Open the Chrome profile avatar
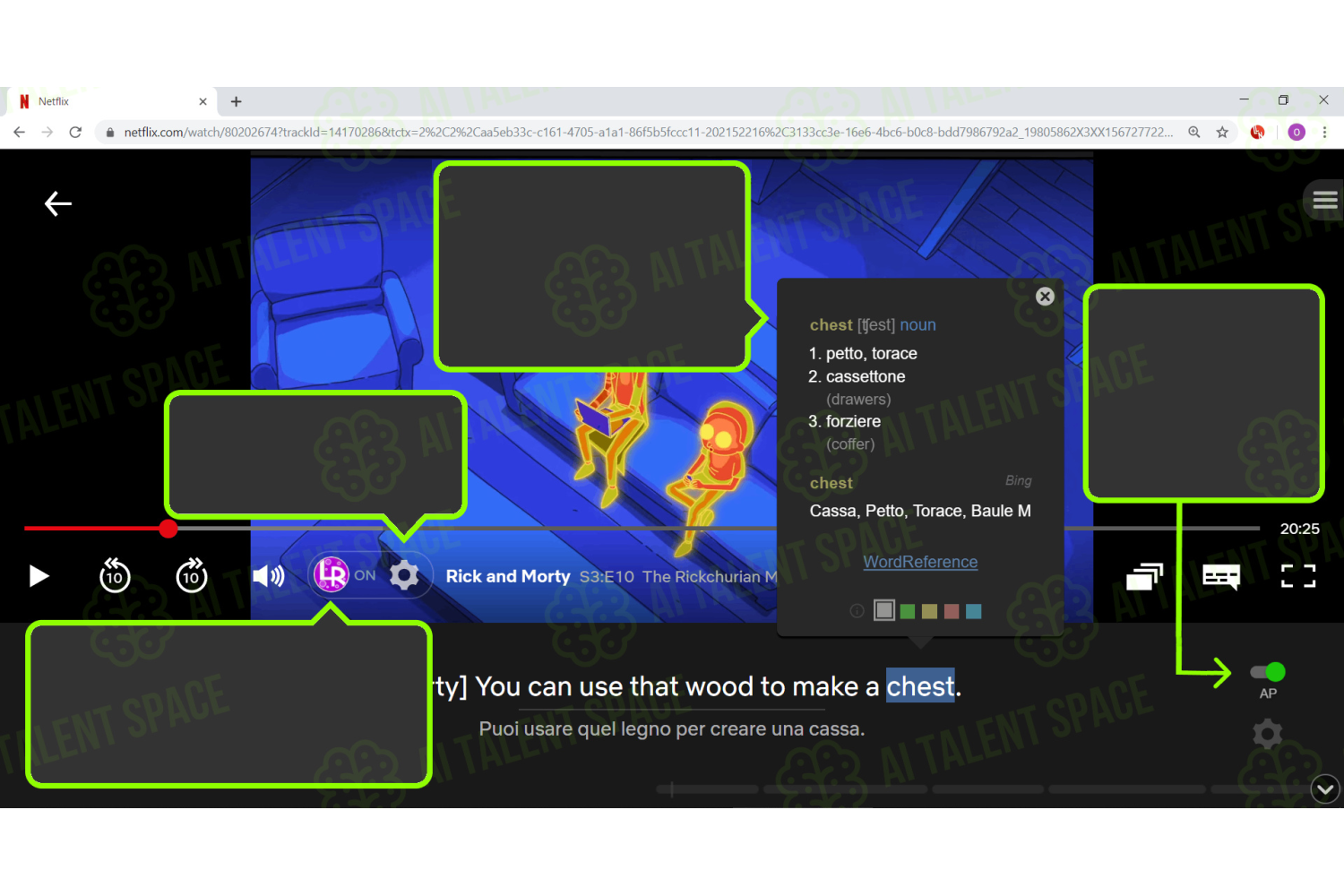This screenshot has width=1344, height=896. pos(1297,132)
